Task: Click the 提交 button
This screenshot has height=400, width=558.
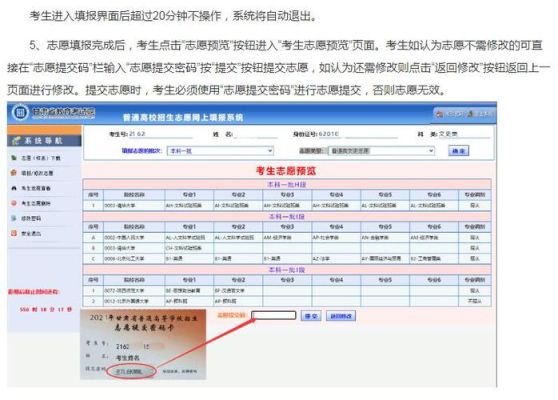Action: click(311, 316)
